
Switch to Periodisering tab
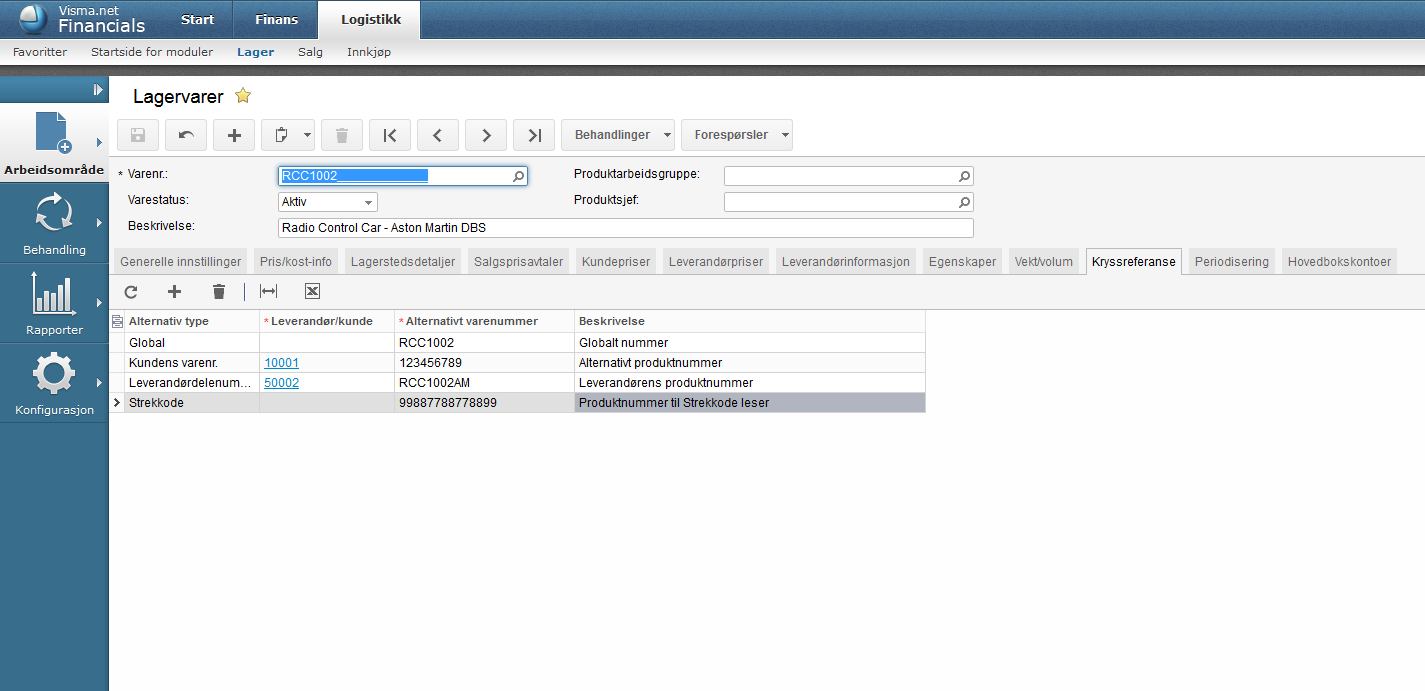[1232, 262]
